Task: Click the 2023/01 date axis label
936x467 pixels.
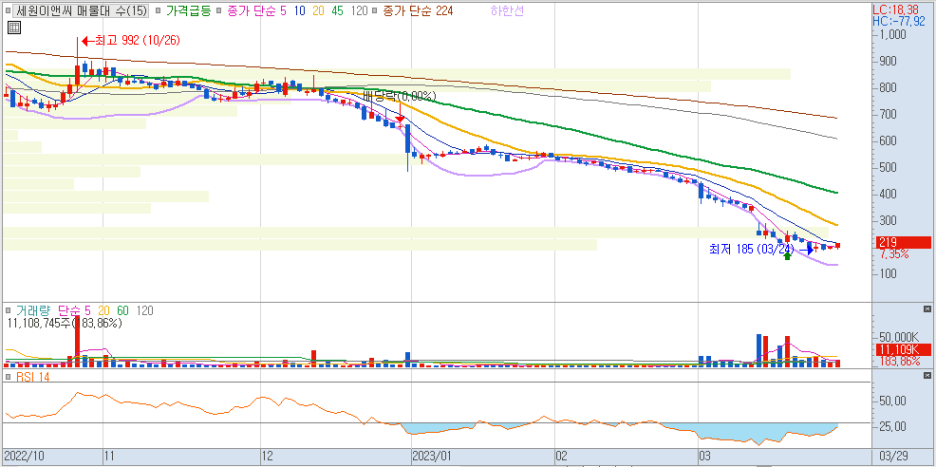Action: tap(434, 456)
